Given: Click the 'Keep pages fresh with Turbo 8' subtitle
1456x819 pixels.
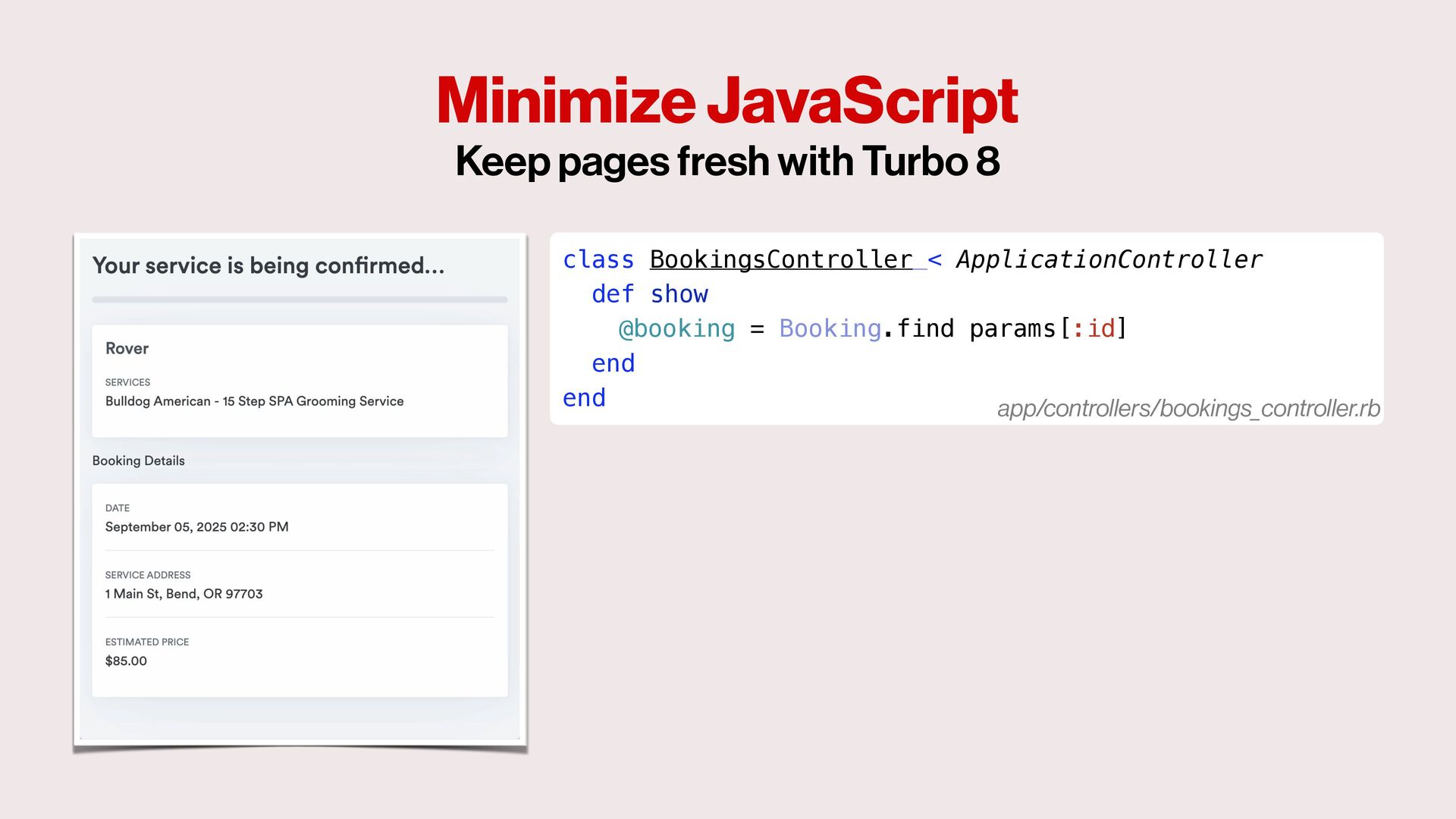Looking at the screenshot, I should pyautogui.click(x=726, y=161).
